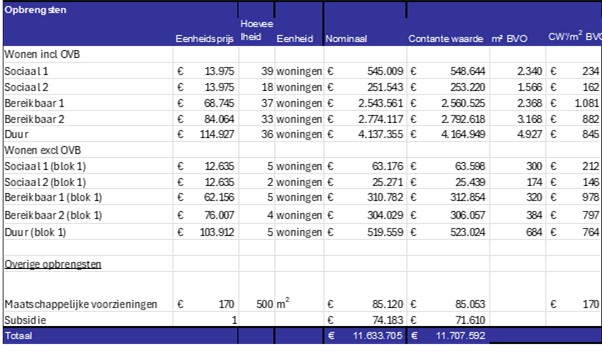Click unit price 62.156 for Bereikbaar 1 (blok 1)
The width and height of the screenshot is (602, 360).
219,198
